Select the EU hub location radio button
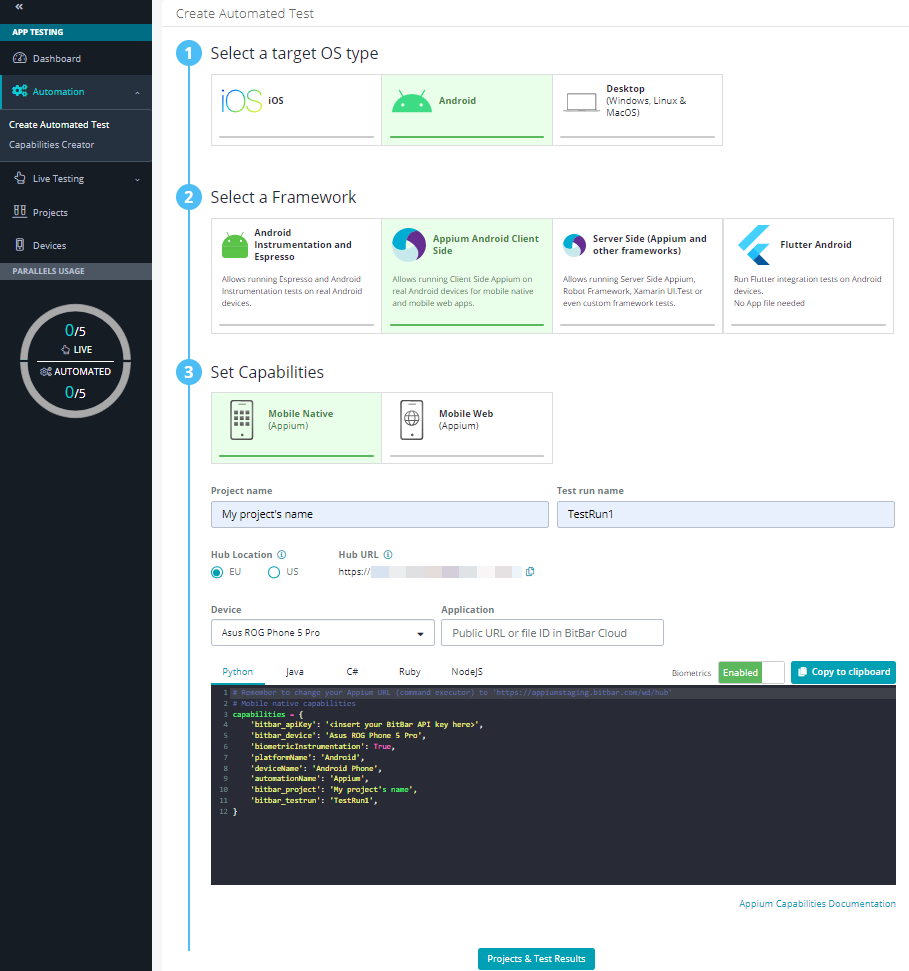 [216, 572]
